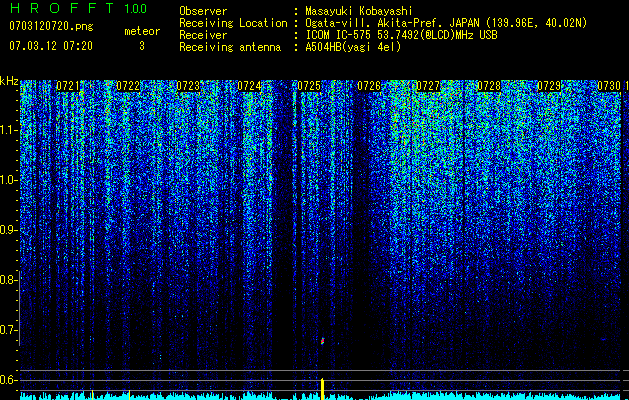This screenshot has height=400, width=629.
Task: Select the ICOM IC-575 receiver text
Action: point(401,35)
